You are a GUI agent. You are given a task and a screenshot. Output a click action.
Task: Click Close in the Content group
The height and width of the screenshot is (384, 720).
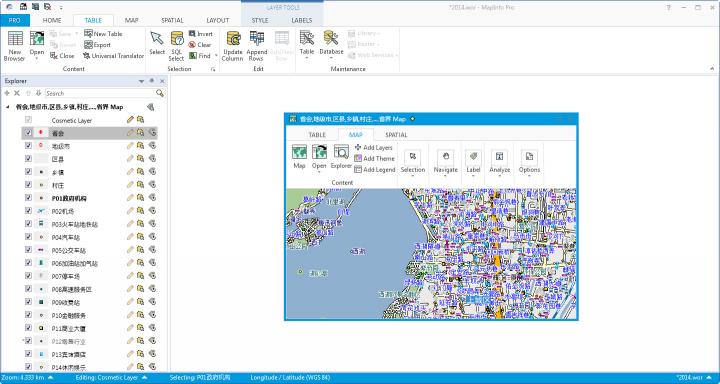click(62, 56)
